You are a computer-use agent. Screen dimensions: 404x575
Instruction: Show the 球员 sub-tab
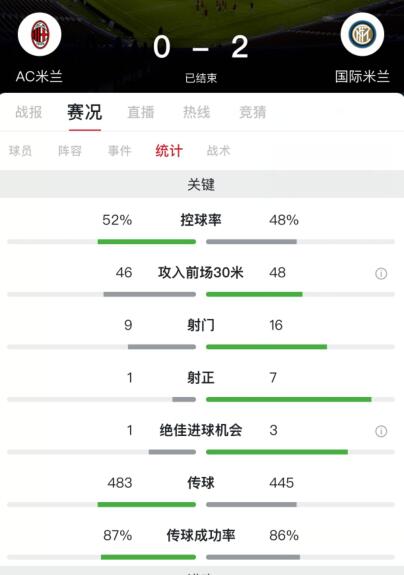click(x=20, y=151)
